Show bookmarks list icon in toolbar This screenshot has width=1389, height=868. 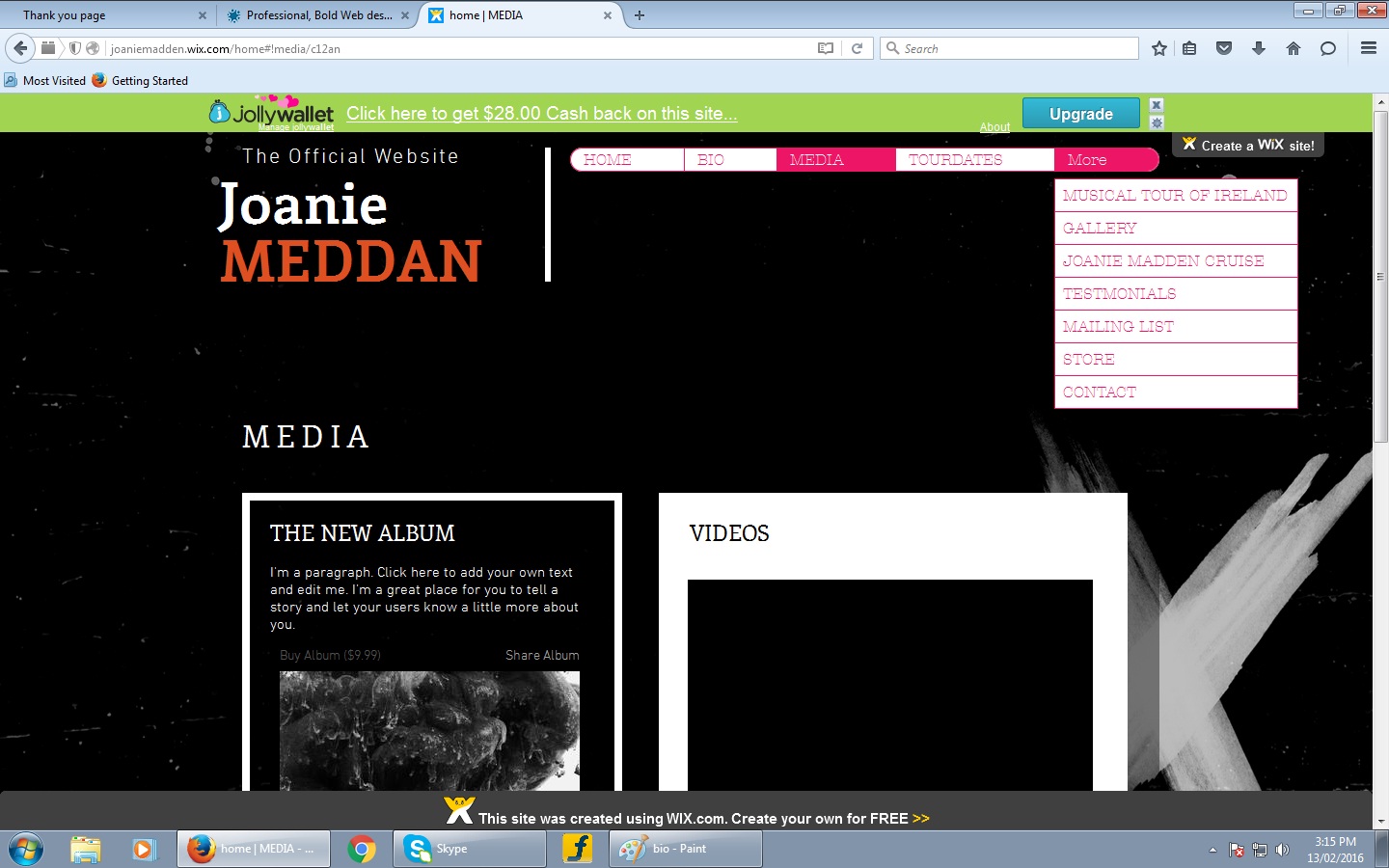coord(1190,48)
